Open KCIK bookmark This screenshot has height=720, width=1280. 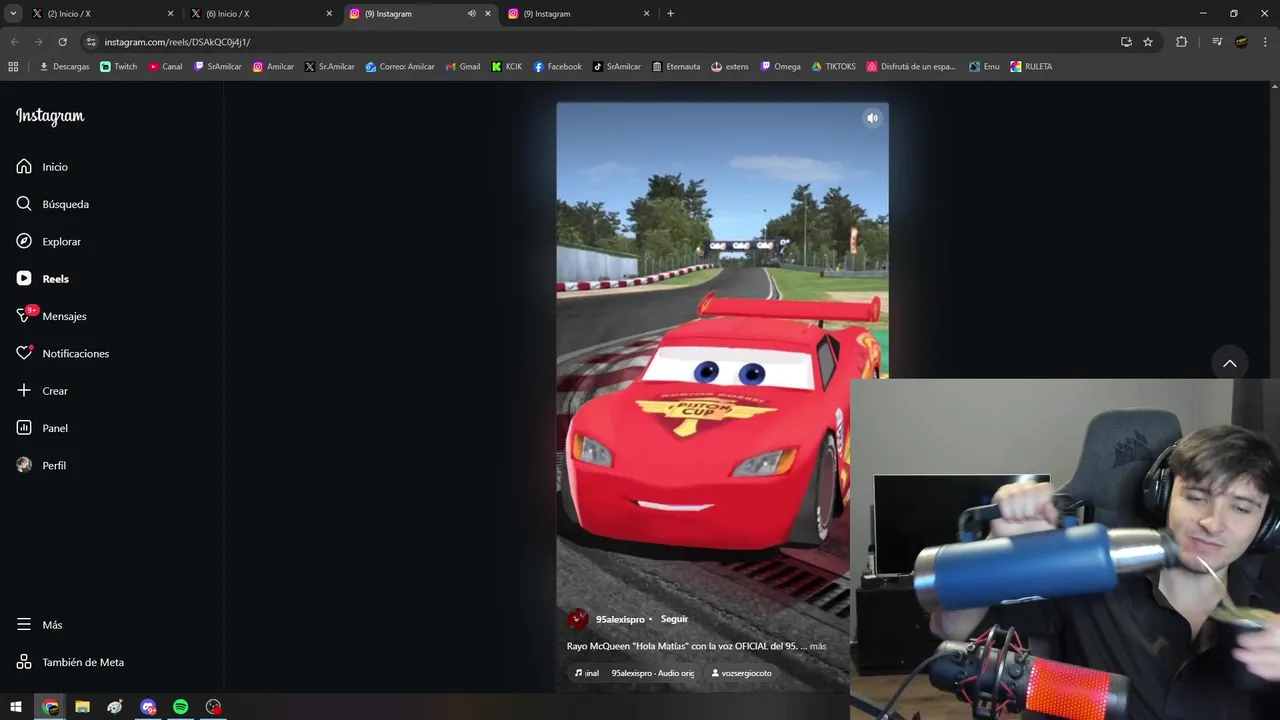click(x=507, y=67)
